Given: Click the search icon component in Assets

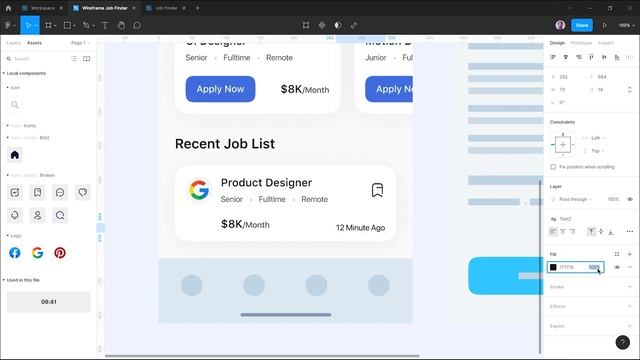Looking at the screenshot, I should tap(15, 105).
